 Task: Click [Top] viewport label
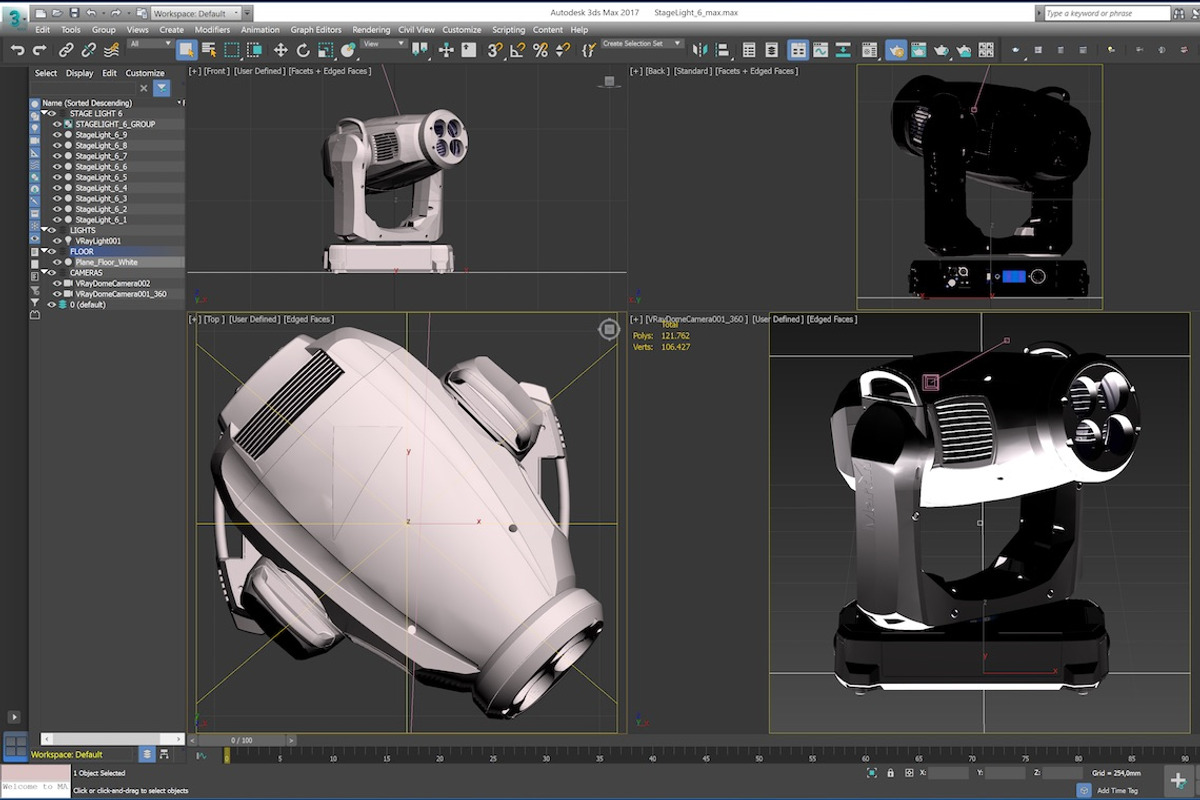pos(213,319)
